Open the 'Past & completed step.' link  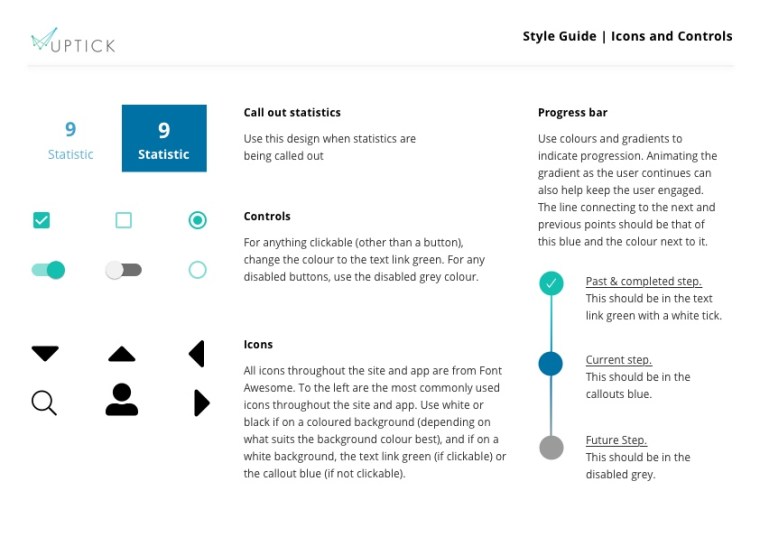(x=643, y=282)
